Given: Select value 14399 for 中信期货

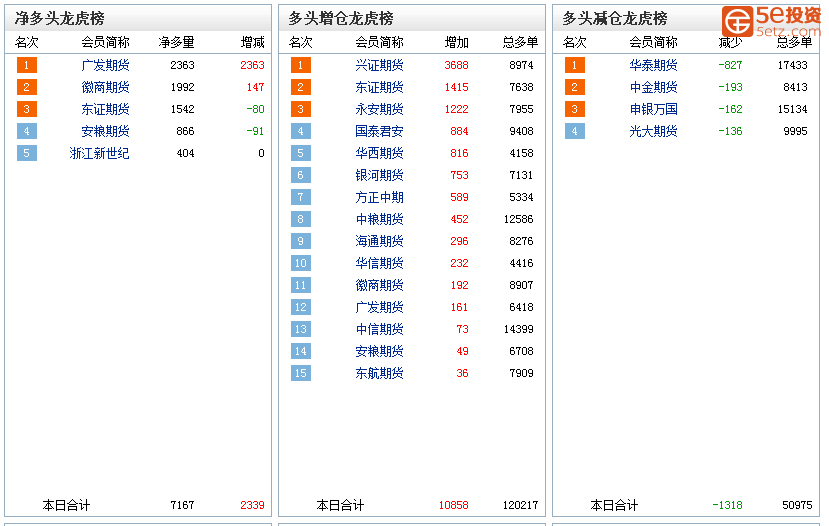Looking at the screenshot, I should click(x=519, y=329).
